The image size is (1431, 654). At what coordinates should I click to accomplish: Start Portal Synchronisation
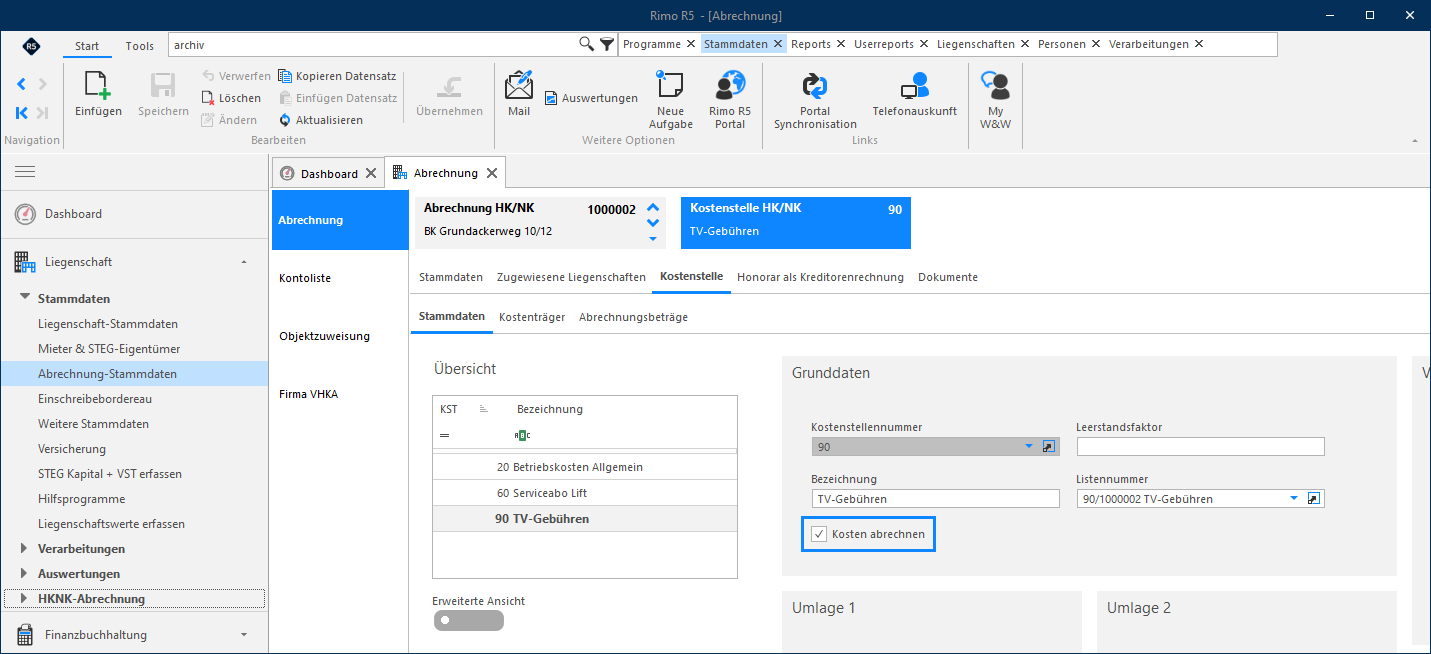coord(815,86)
